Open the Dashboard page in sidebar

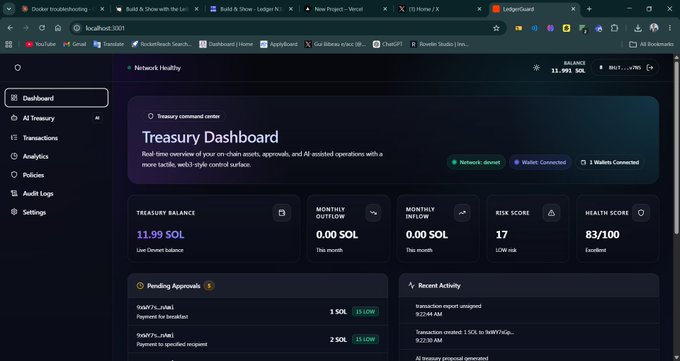pyautogui.click(x=56, y=98)
